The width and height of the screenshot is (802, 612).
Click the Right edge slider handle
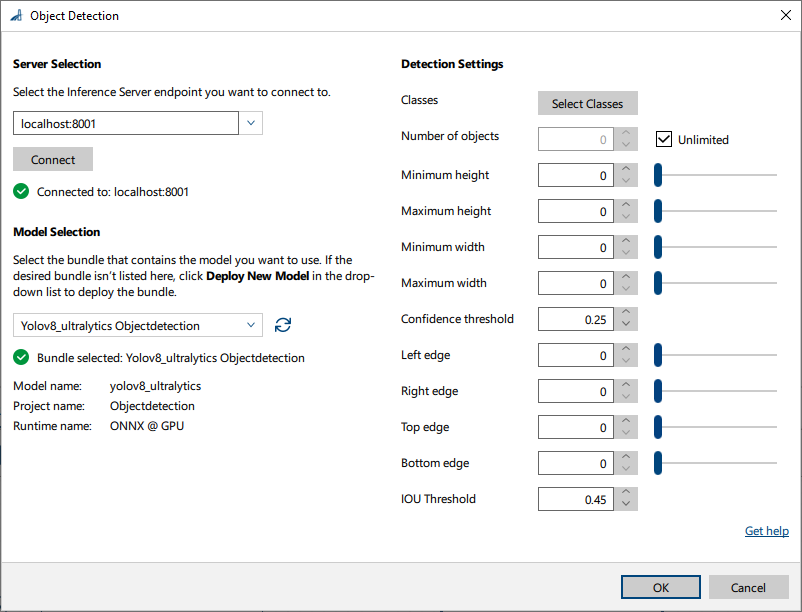(658, 391)
